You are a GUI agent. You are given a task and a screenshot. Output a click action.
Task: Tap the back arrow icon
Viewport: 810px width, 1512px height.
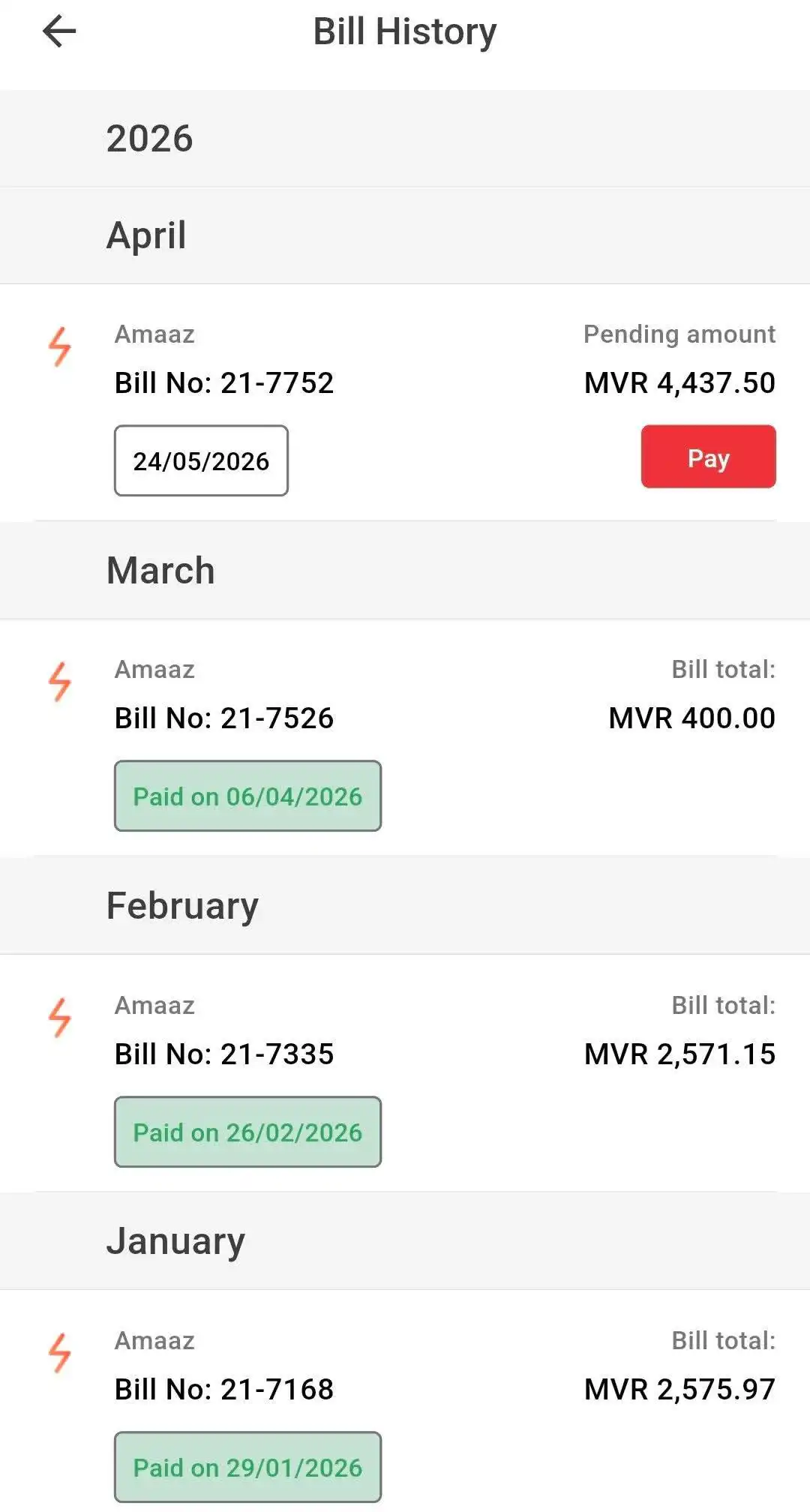coord(59,32)
